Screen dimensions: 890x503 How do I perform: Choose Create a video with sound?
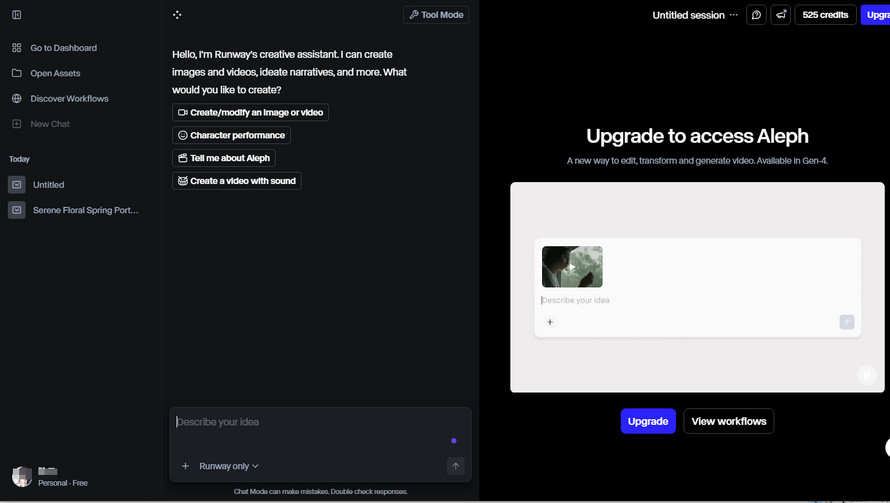pyautogui.click(x=237, y=181)
